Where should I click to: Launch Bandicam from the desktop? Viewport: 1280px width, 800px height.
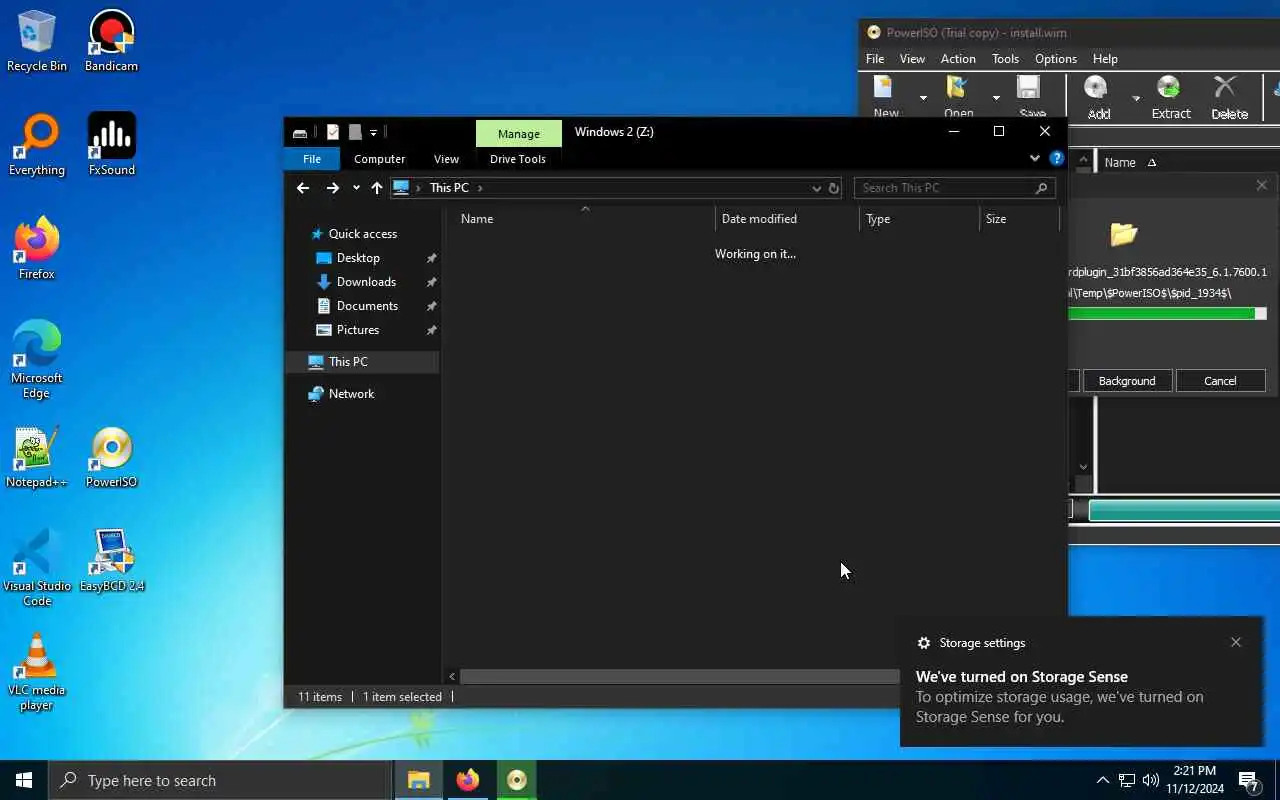pos(111,41)
